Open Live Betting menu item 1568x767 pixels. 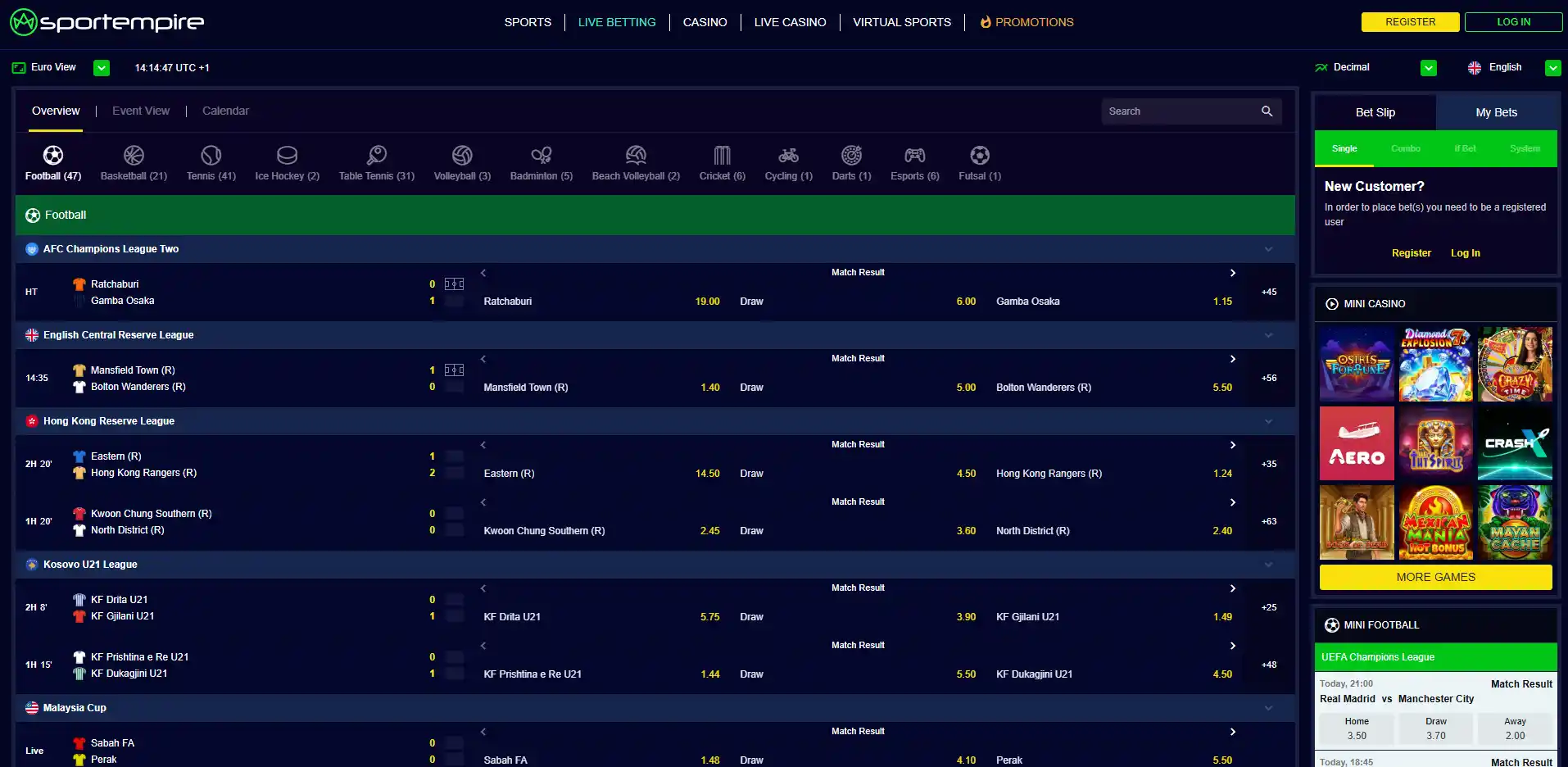tap(617, 22)
